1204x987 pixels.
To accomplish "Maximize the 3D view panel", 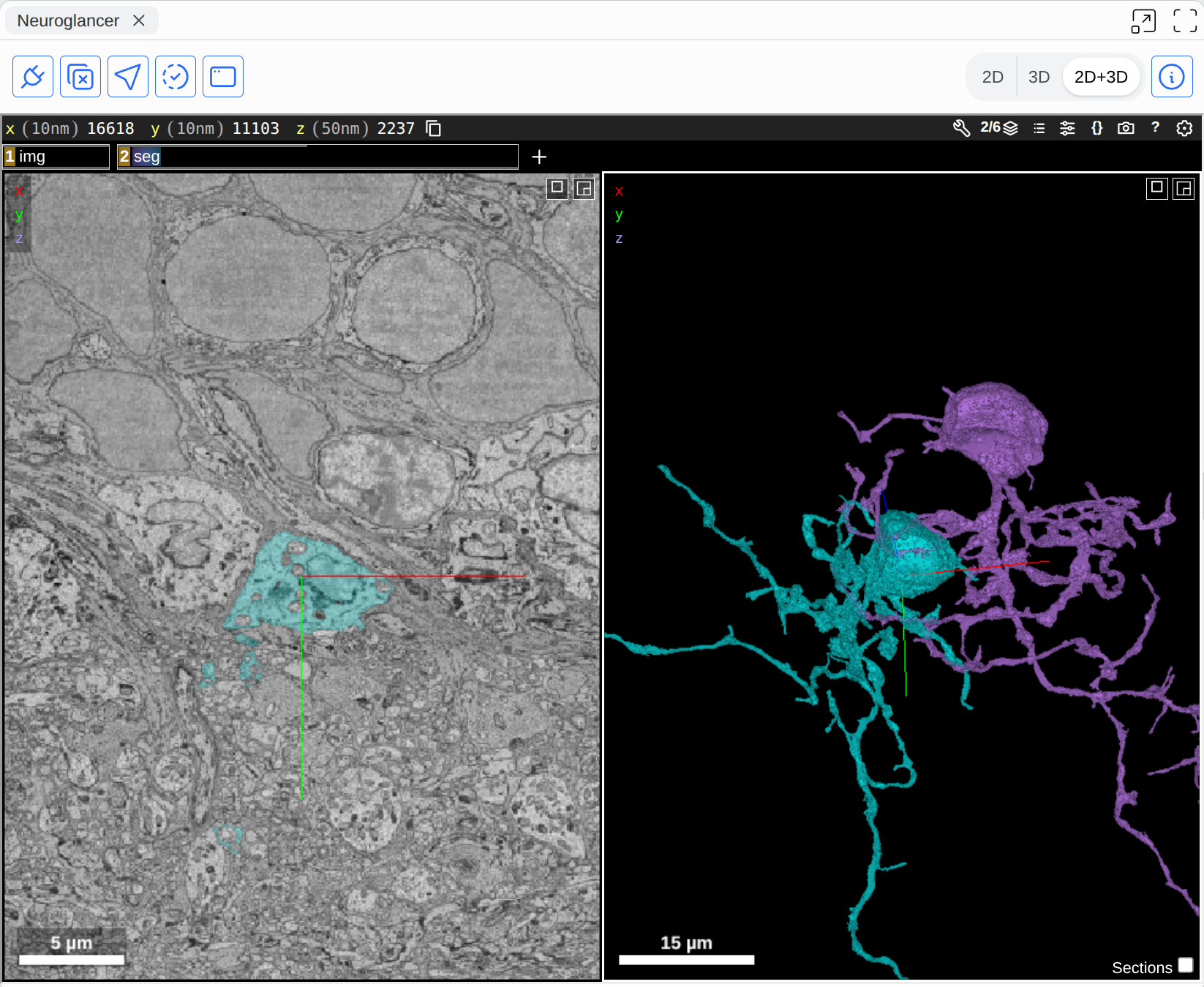I will click(1156, 188).
